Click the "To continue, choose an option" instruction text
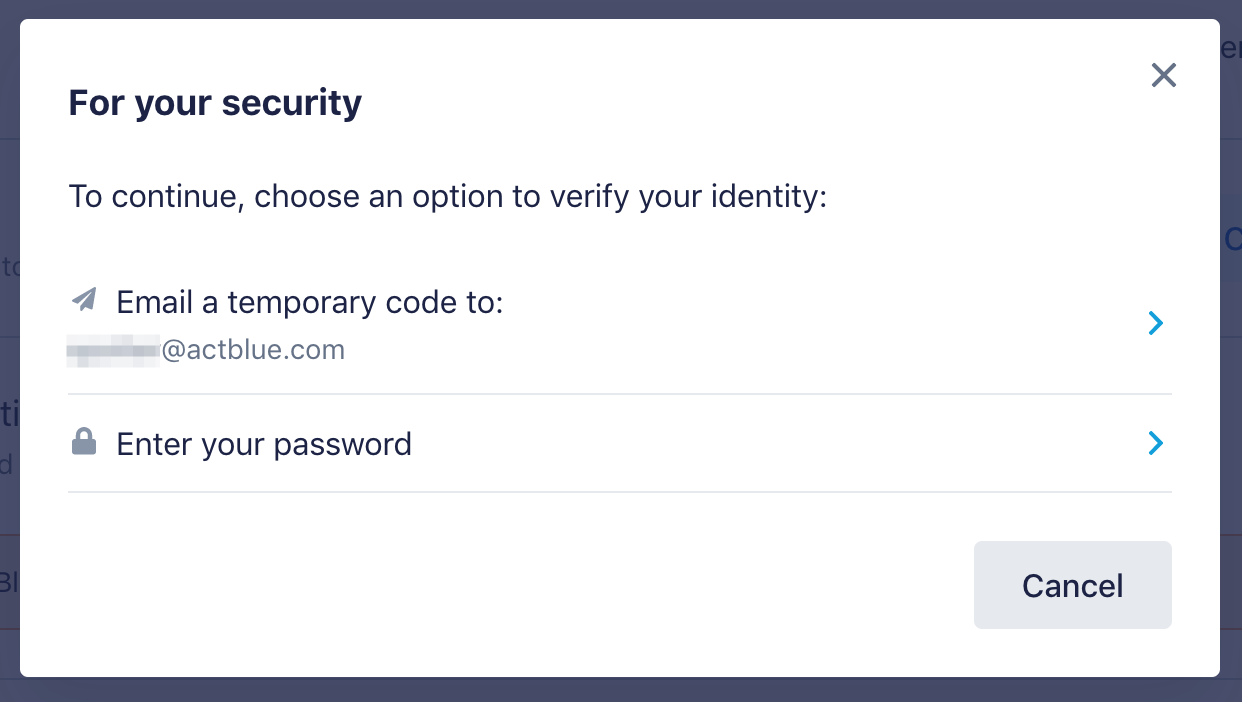The width and height of the screenshot is (1242, 702). 448,196
